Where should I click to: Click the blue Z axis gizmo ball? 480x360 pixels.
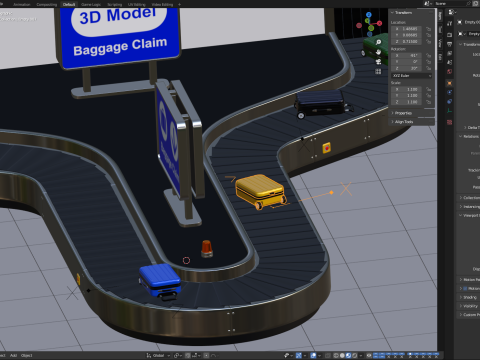[369, 15]
